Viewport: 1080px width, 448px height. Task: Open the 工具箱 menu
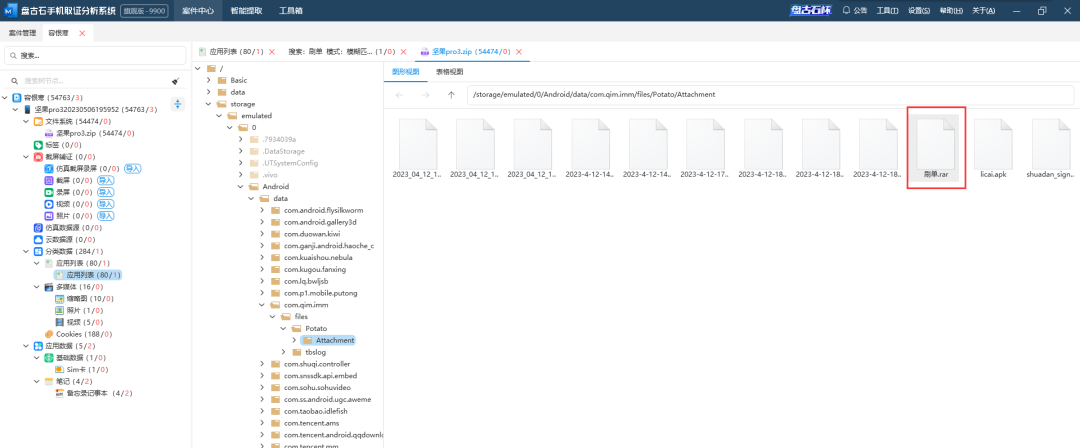291,10
